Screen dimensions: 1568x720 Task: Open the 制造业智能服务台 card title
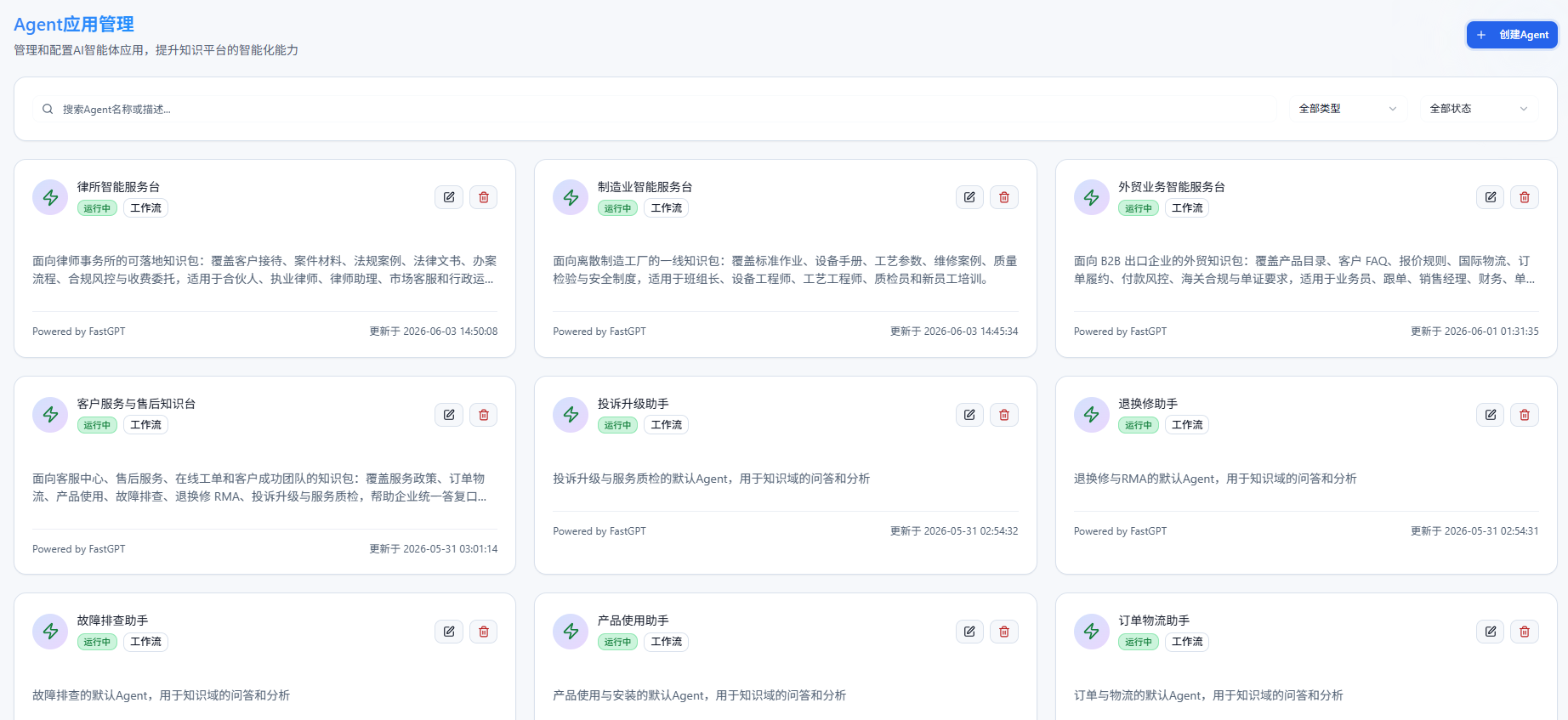[x=645, y=187]
